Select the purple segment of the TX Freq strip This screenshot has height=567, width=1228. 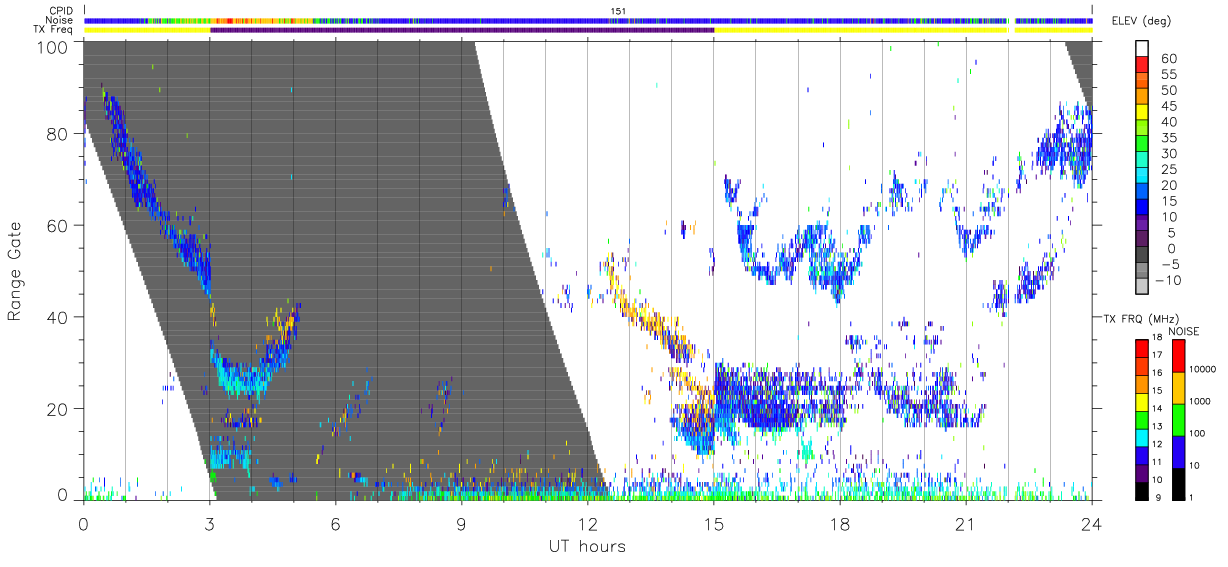pos(462,30)
